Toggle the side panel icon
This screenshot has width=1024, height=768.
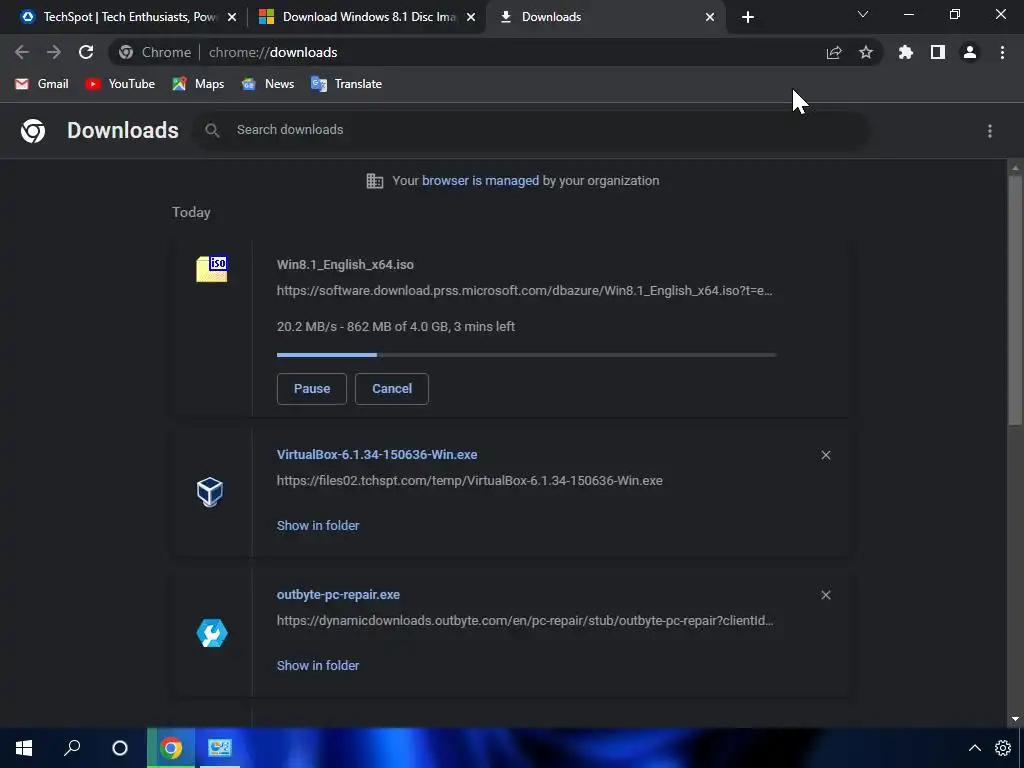point(938,52)
